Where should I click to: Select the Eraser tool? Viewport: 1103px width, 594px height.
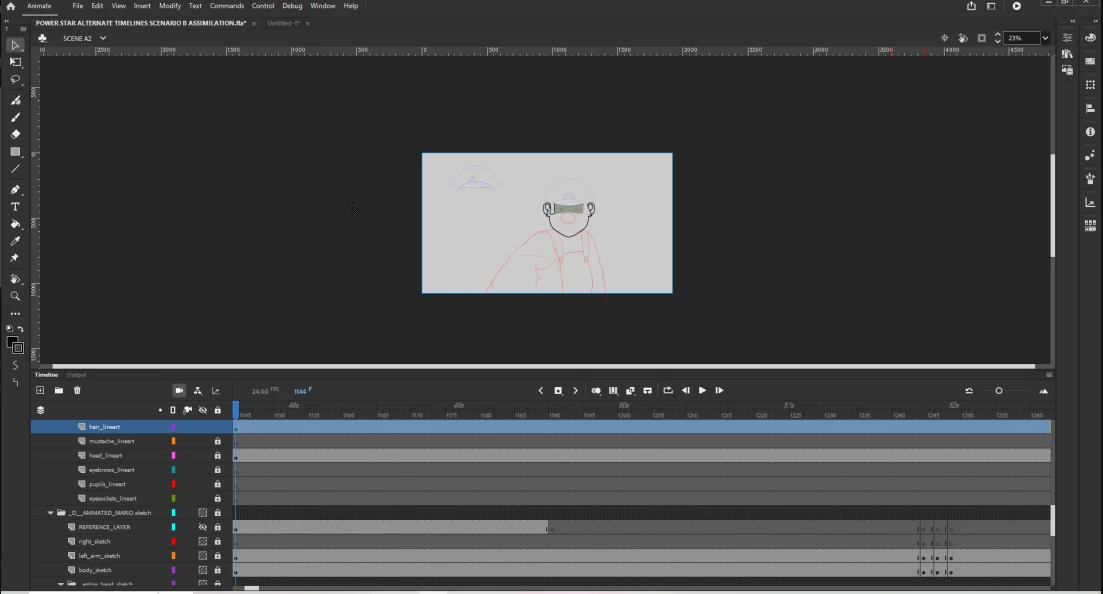[15, 134]
